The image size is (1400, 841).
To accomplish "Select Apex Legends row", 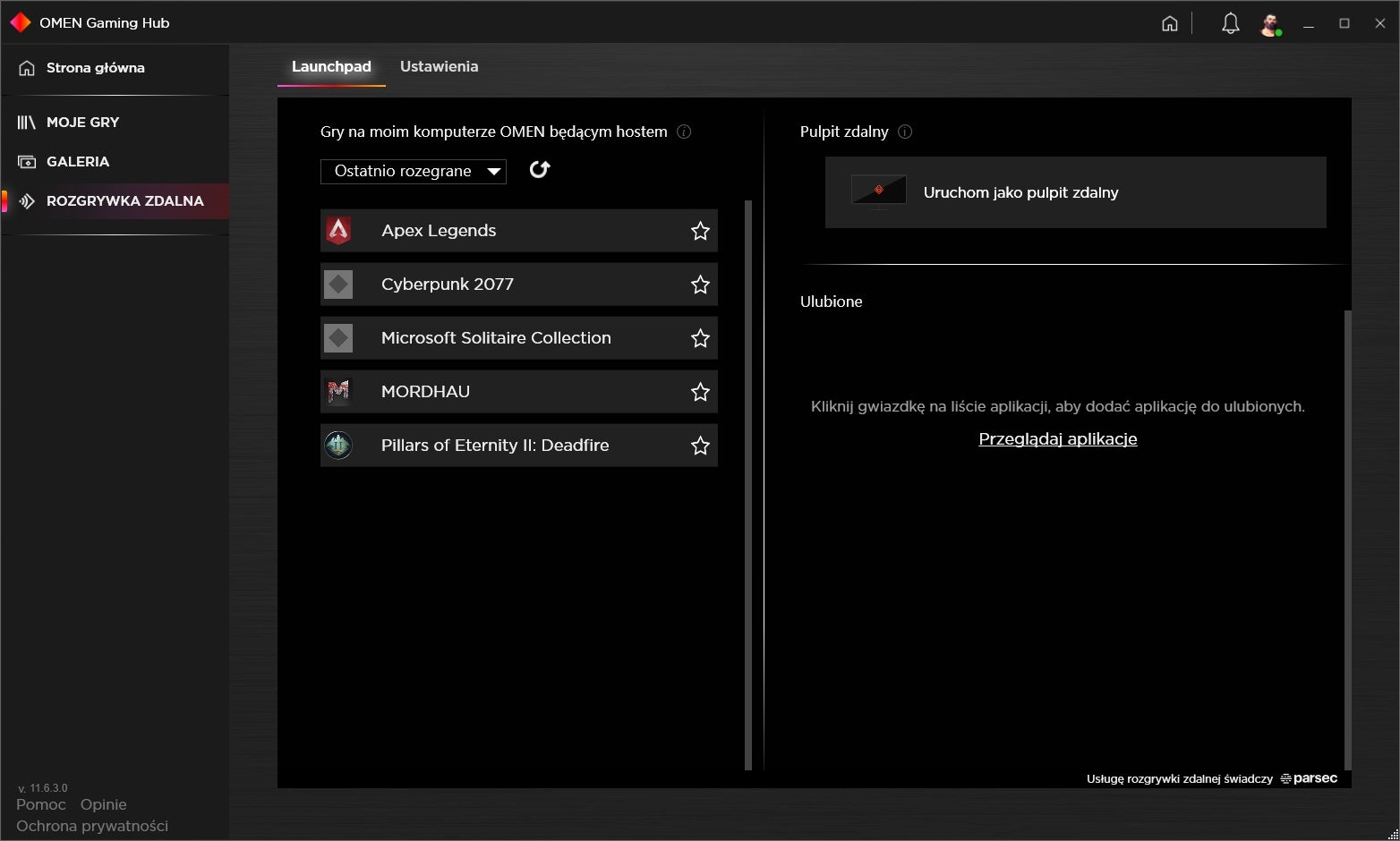I will (519, 231).
